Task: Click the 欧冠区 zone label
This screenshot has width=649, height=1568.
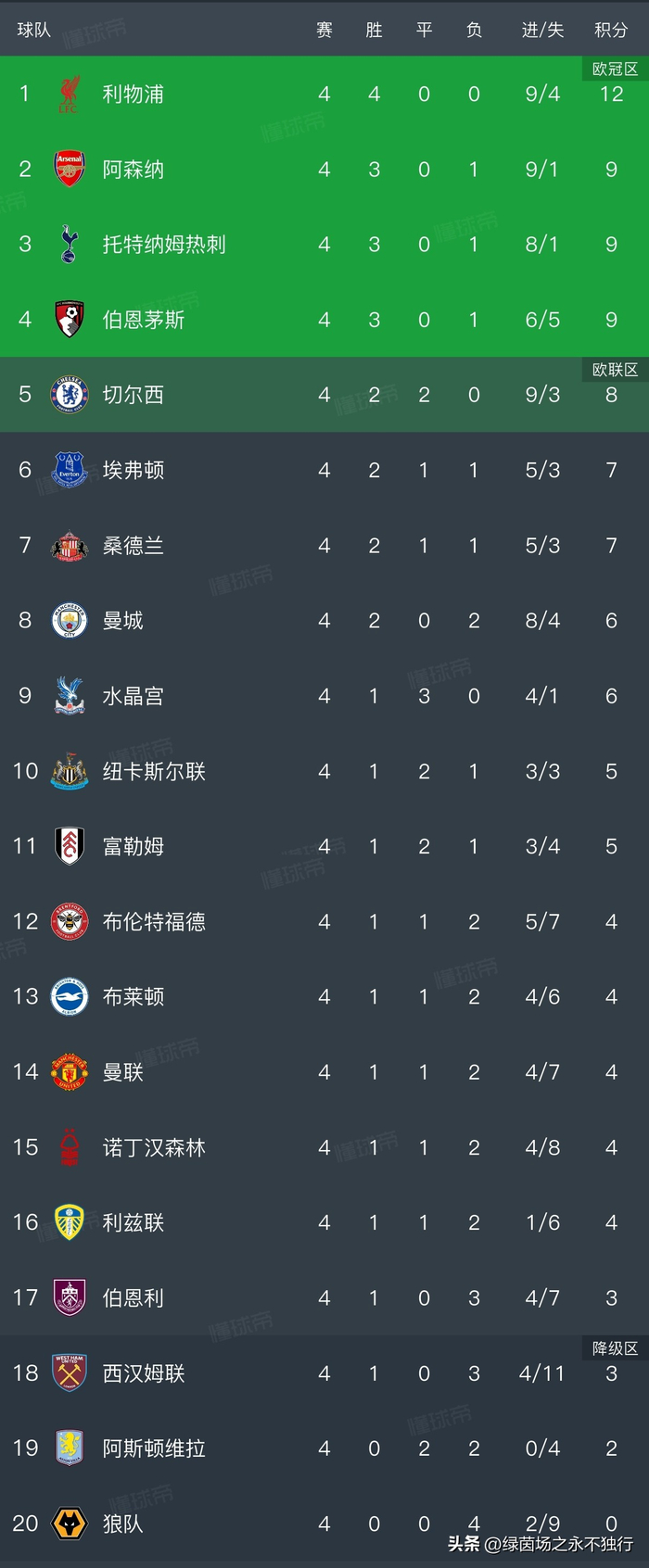Action: tap(615, 70)
